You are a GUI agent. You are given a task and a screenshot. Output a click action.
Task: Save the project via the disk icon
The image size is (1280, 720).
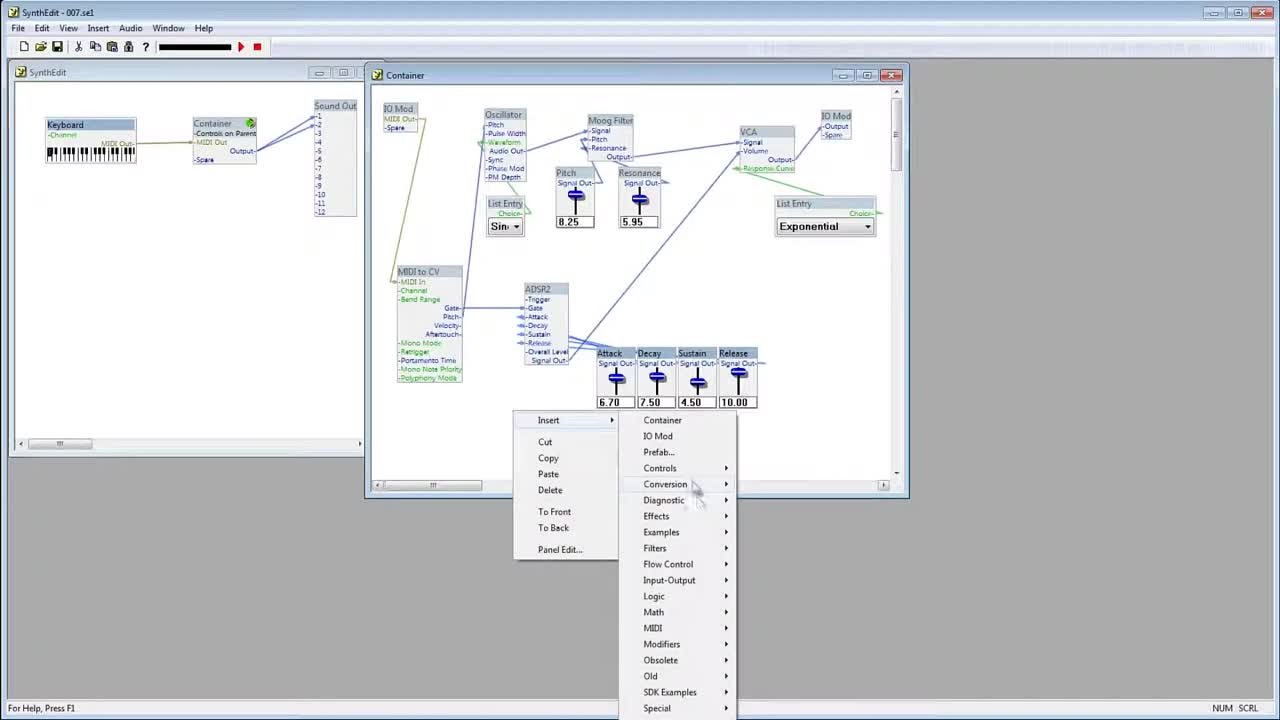pyautogui.click(x=57, y=47)
